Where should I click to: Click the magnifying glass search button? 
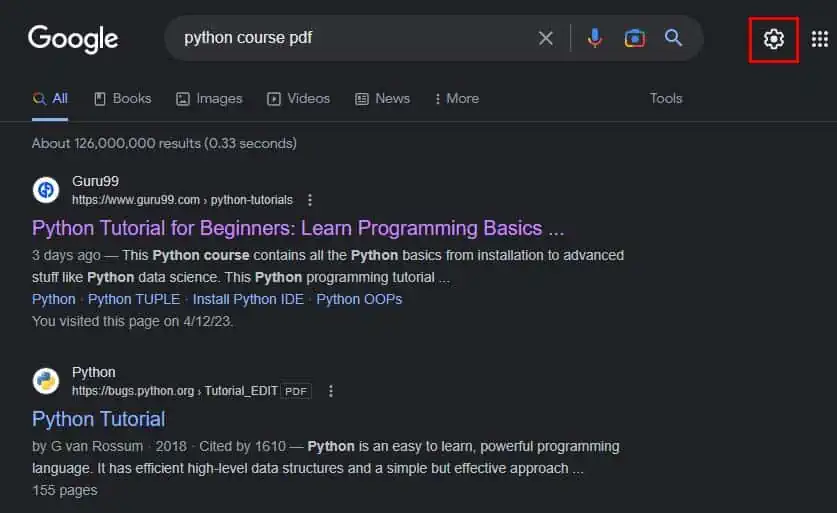pyautogui.click(x=673, y=38)
